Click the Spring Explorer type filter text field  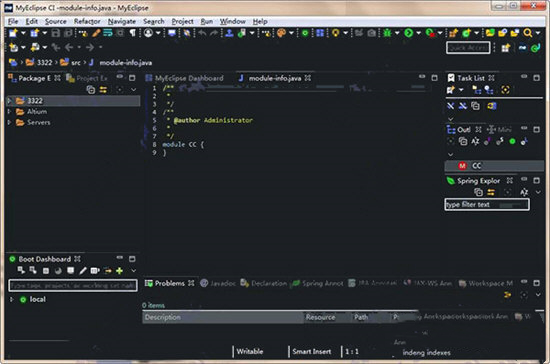pos(487,204)
